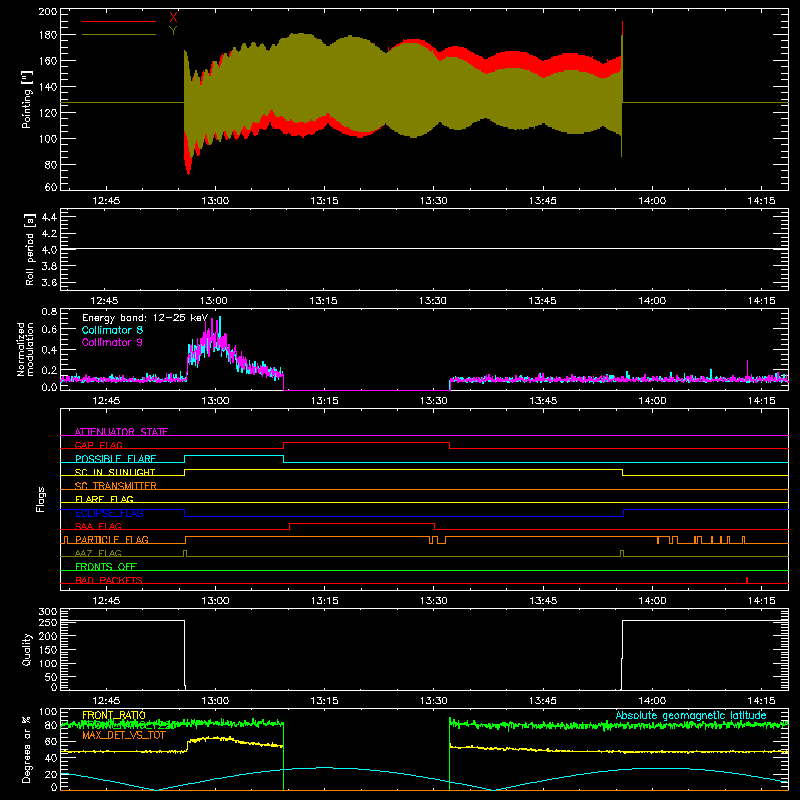Click the cyan 'Collimator 8' legend label
Viewport: 800px width, 800px height.
point(112,330)
